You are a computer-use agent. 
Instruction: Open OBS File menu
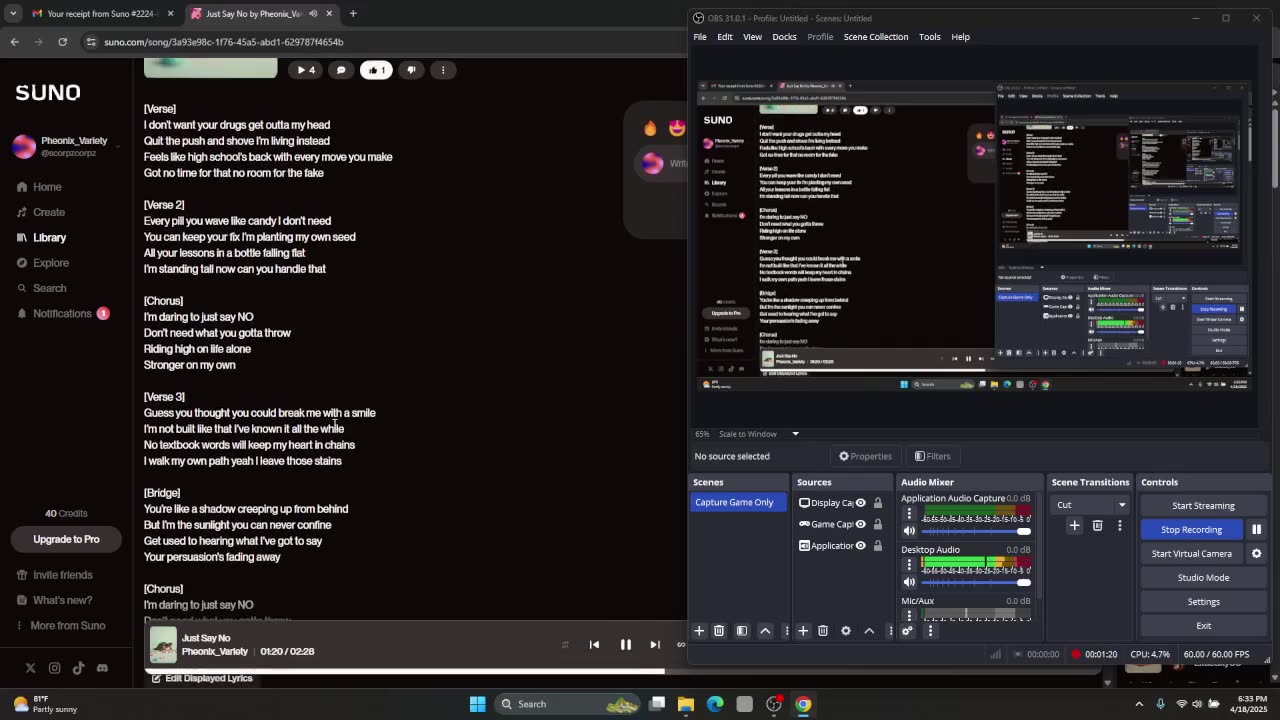[x=700, y=37]
